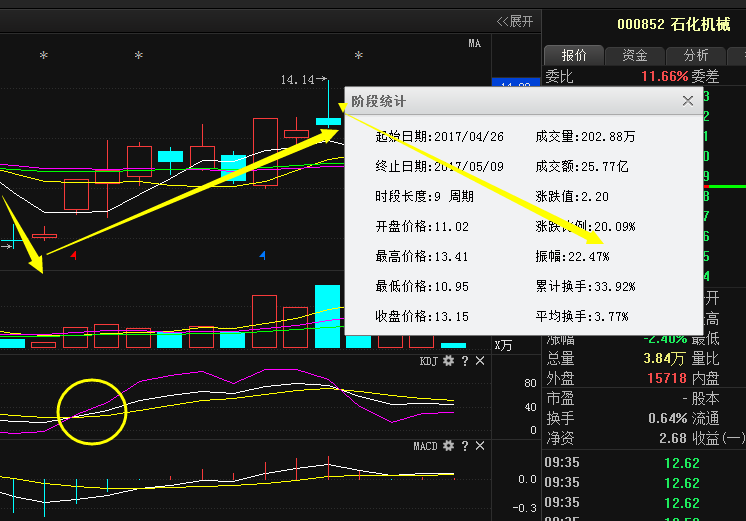
Task: Open MACD indicator help question mark
Action: [x=465, y=446]
